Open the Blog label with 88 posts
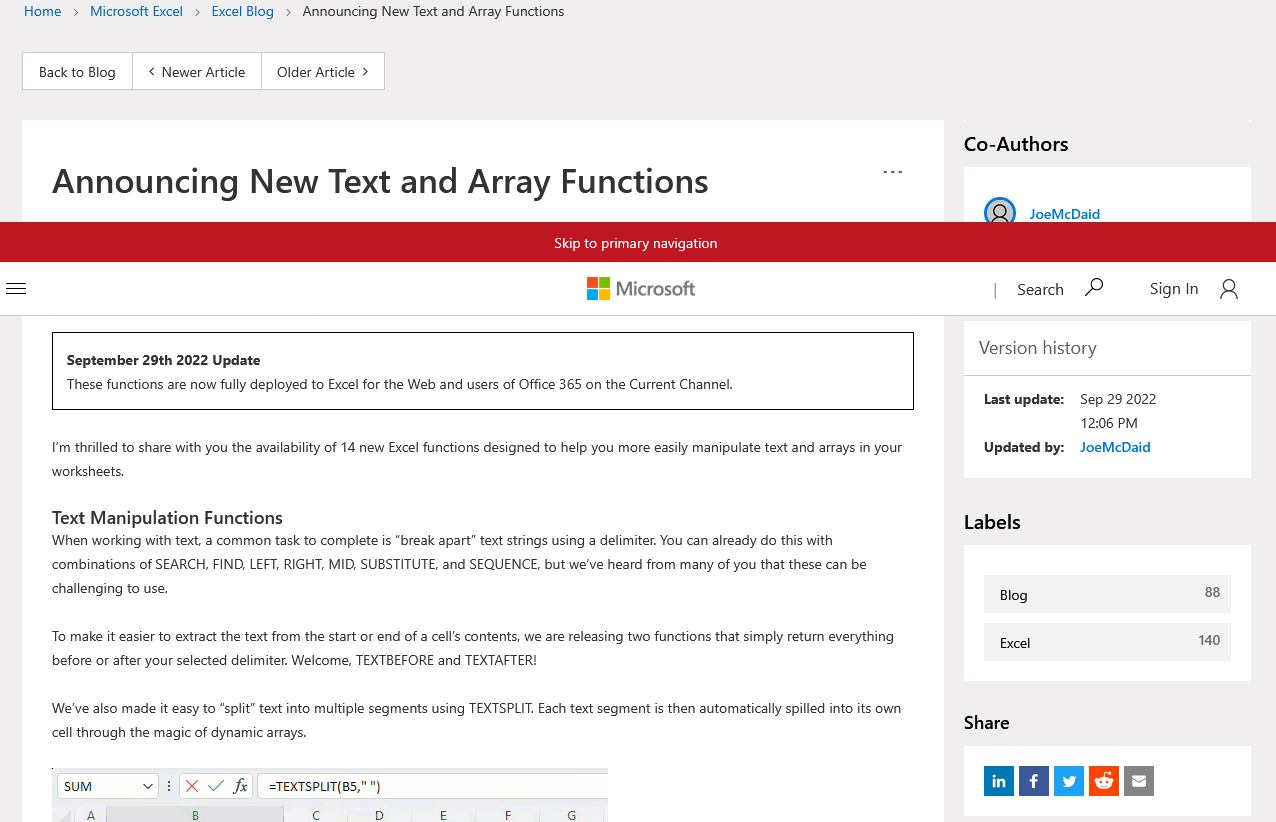This screenshot has height=822, width=1276. (x=1107, y=594)
